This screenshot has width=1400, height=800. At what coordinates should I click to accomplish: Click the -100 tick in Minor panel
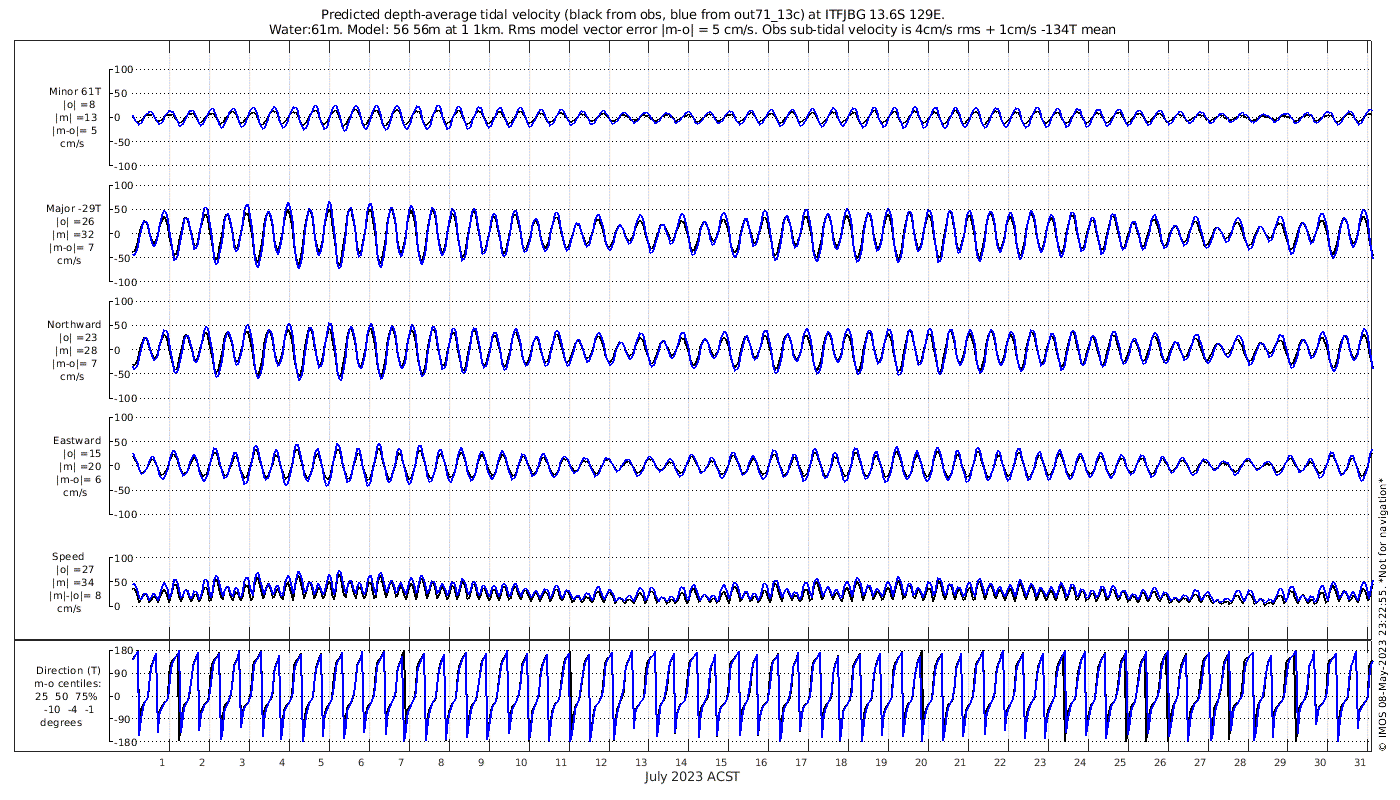[x=122, y=166]
